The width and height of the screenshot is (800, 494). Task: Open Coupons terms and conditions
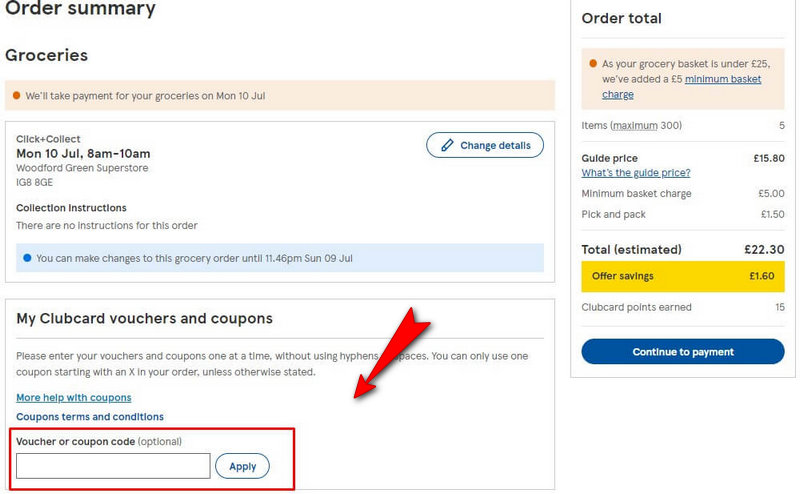(x=90, y=417)
